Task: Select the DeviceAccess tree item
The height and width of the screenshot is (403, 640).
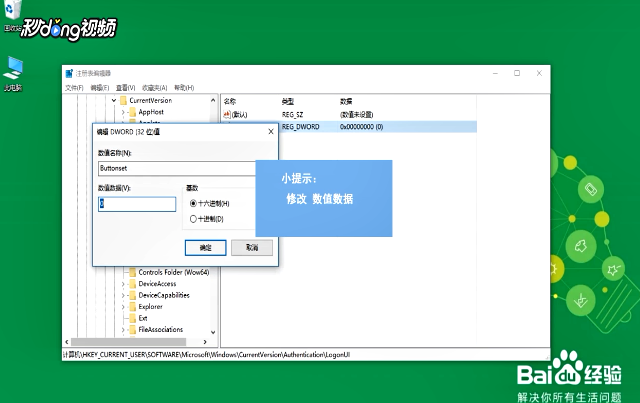Action: click(x=157, y=284)
